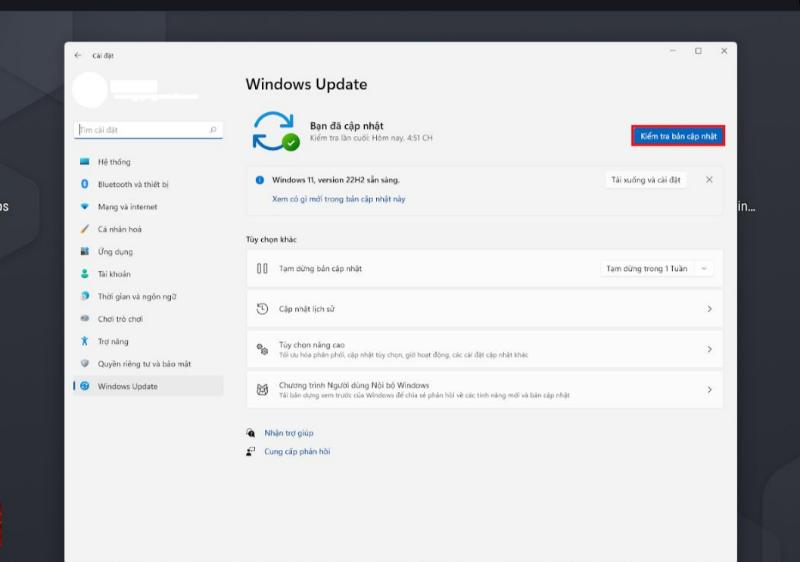Open Ứng dụng settings
This screenshot has height=562, width=800.
[148, 251]
